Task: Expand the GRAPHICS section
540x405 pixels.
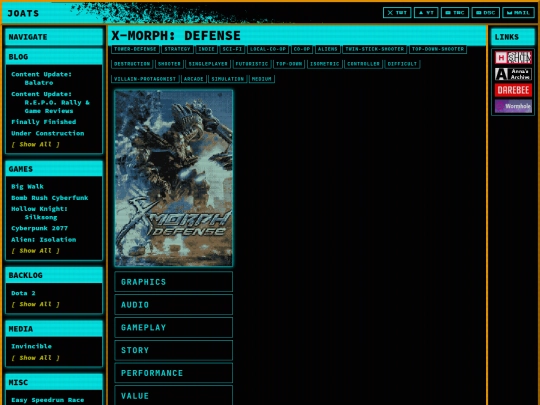Action: (x=174, y=282)
